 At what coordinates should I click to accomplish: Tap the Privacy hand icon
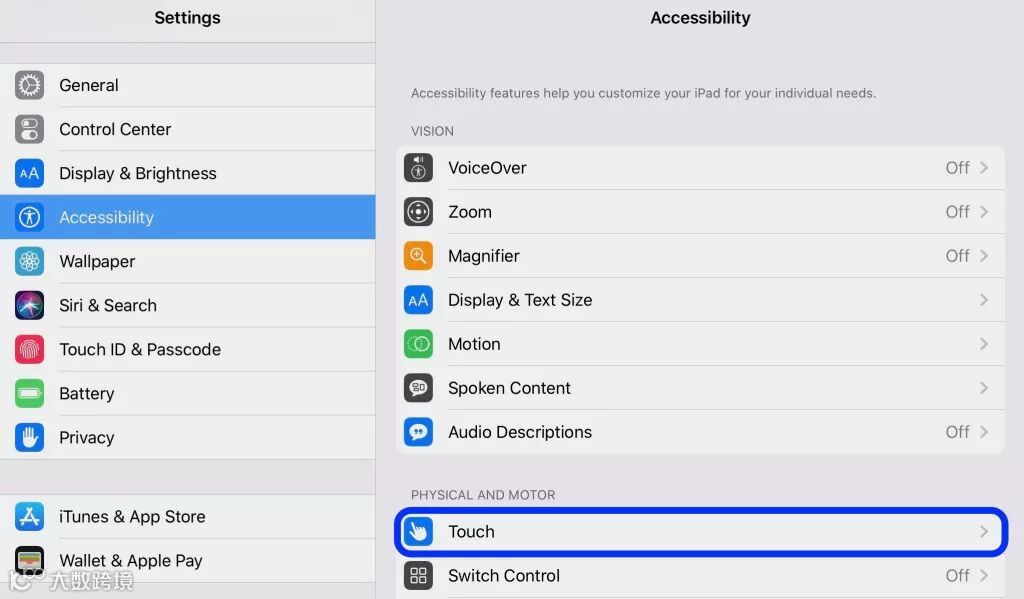point(29,437)
